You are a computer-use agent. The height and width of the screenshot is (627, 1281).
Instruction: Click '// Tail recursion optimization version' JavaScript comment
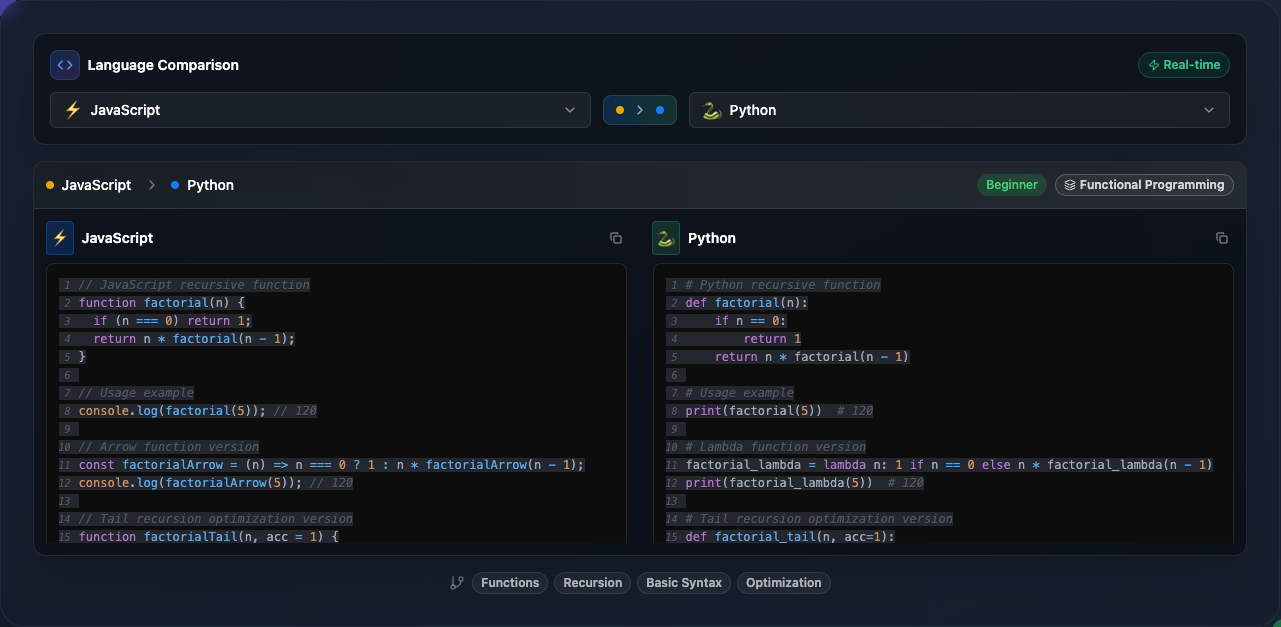tap(215, 519)
